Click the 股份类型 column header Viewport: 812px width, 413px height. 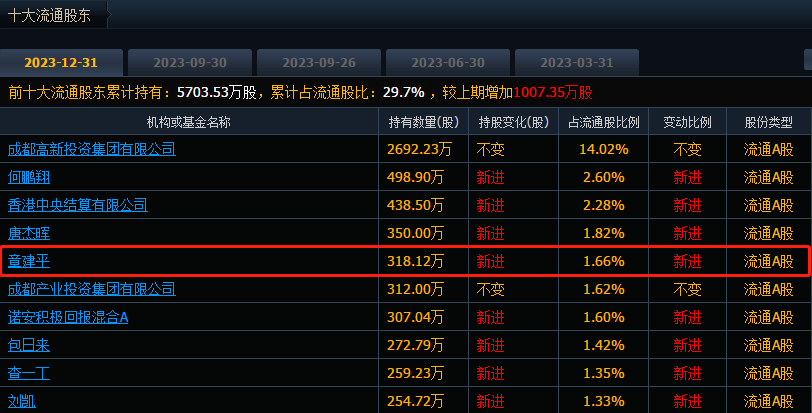tap(768, 122)
